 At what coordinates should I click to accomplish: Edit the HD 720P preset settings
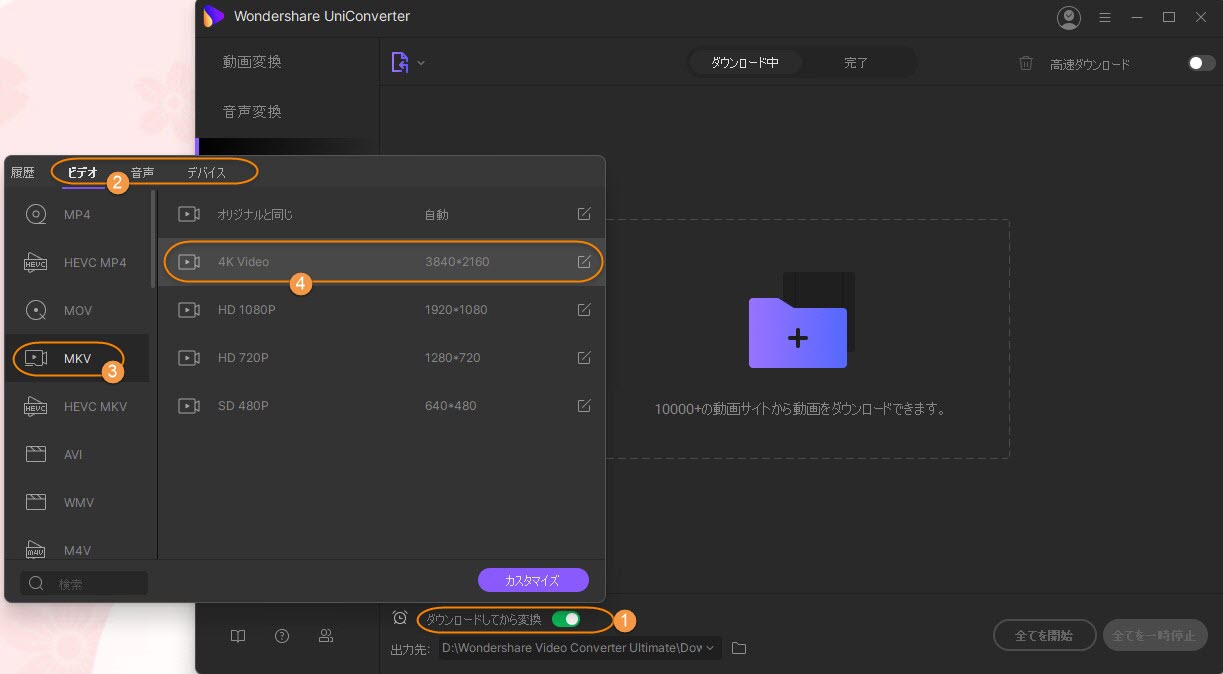(x=584, y=358)
